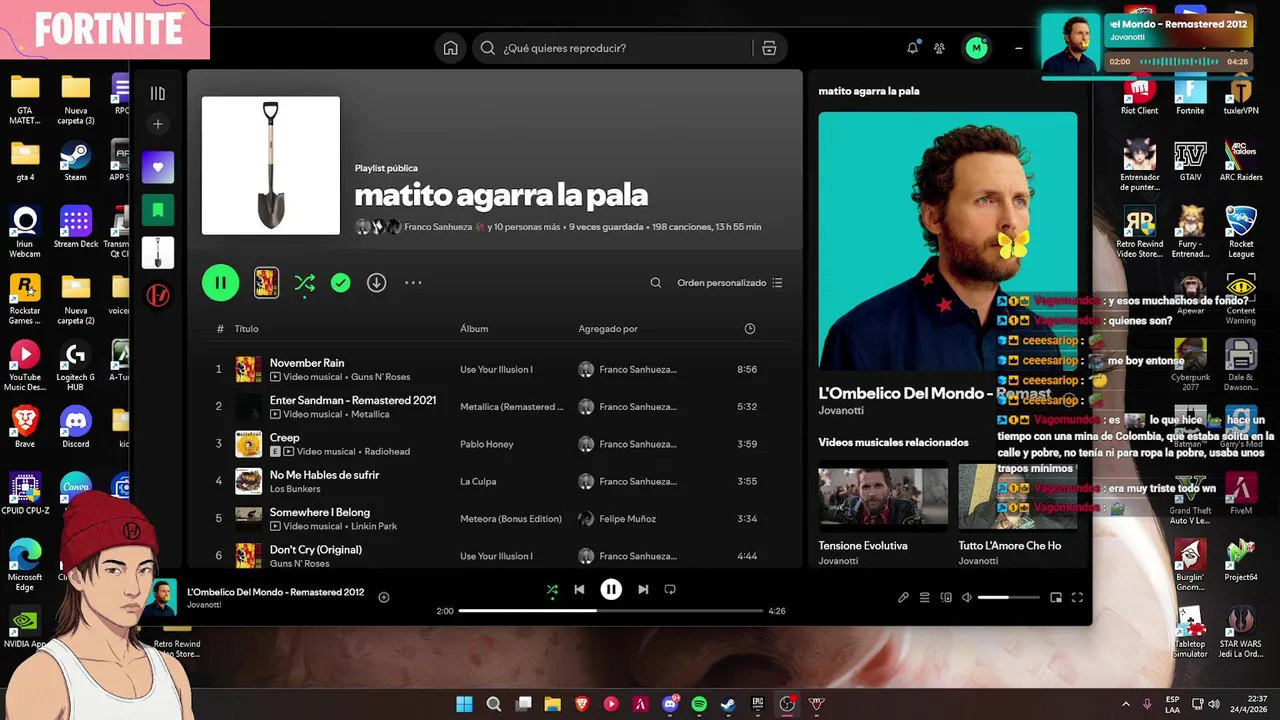The width and height of the screenshot is (1280, 720).
Task: Open the profile avatar M menu
Action: point(976,48)
